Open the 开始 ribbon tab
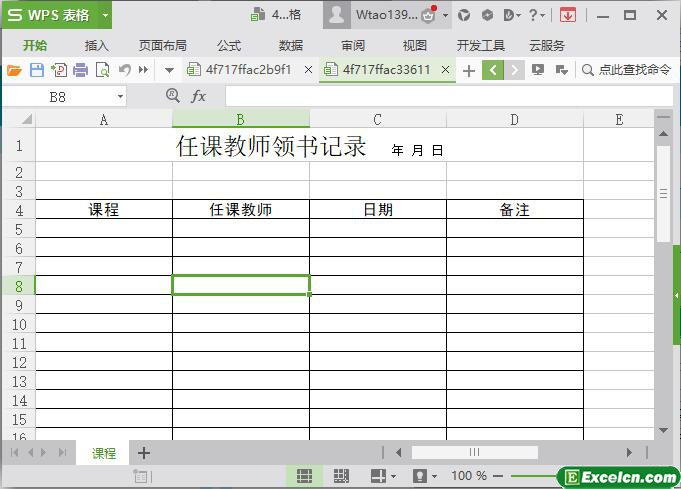The width and height of the screenshot is (681, 489). click(35, 45)
